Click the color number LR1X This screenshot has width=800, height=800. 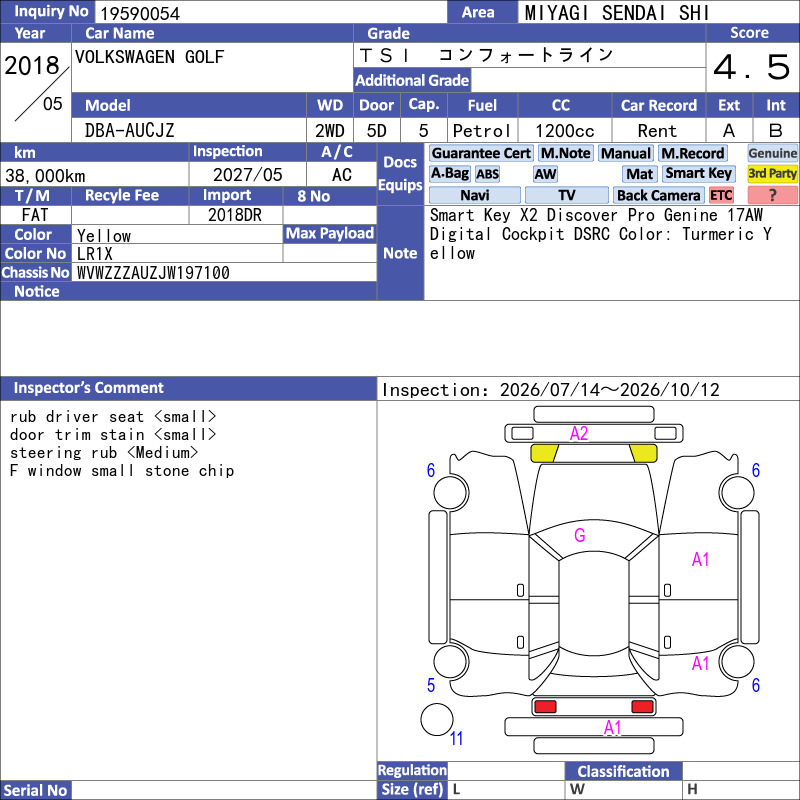94,254
